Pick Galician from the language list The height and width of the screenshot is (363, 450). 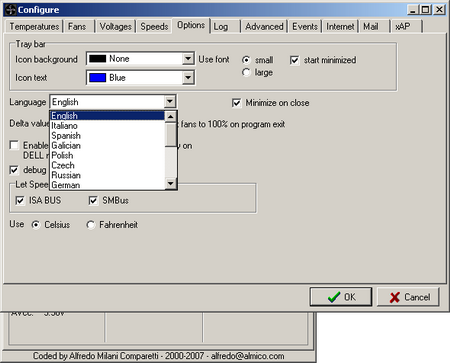[107, 146]
